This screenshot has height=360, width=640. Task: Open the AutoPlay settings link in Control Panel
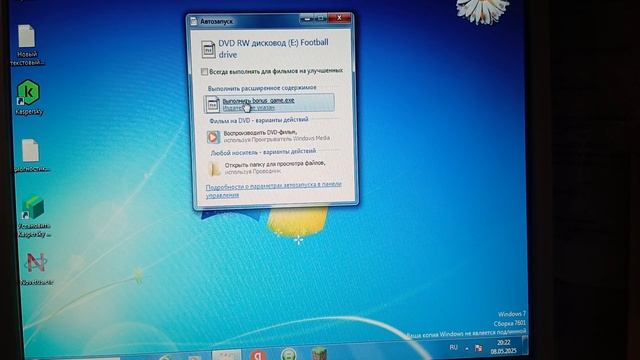(273, 189)
